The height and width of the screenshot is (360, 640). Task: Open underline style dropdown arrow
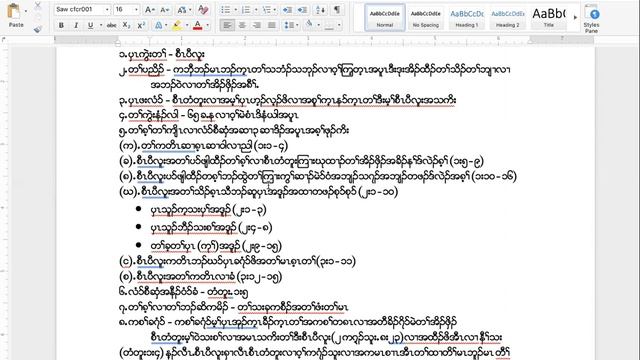100,25
